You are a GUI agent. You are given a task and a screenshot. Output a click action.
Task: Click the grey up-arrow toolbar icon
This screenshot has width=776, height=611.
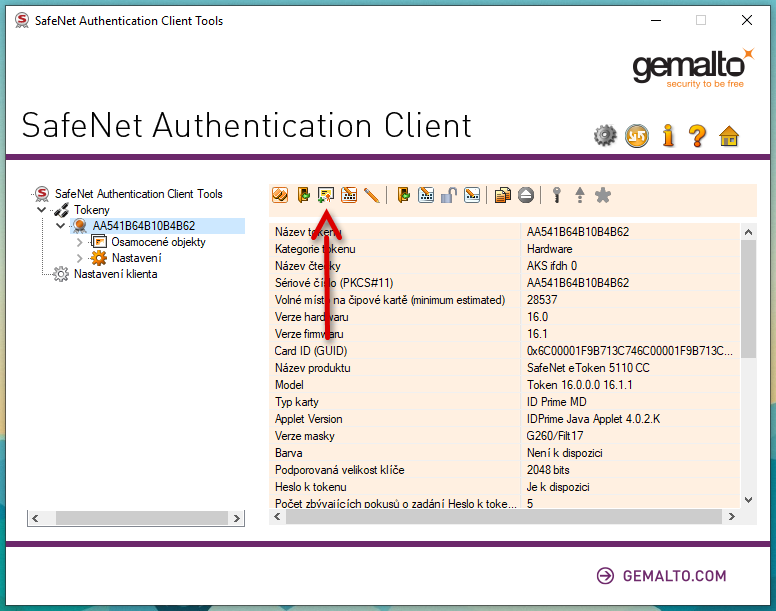point(580,195)
